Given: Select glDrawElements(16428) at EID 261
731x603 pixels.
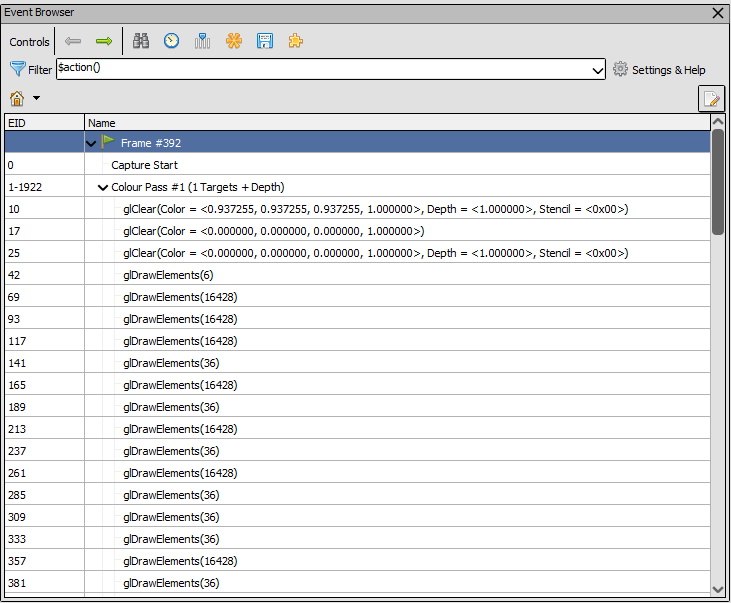Looking at the screenshot, I should click(357, 473).
